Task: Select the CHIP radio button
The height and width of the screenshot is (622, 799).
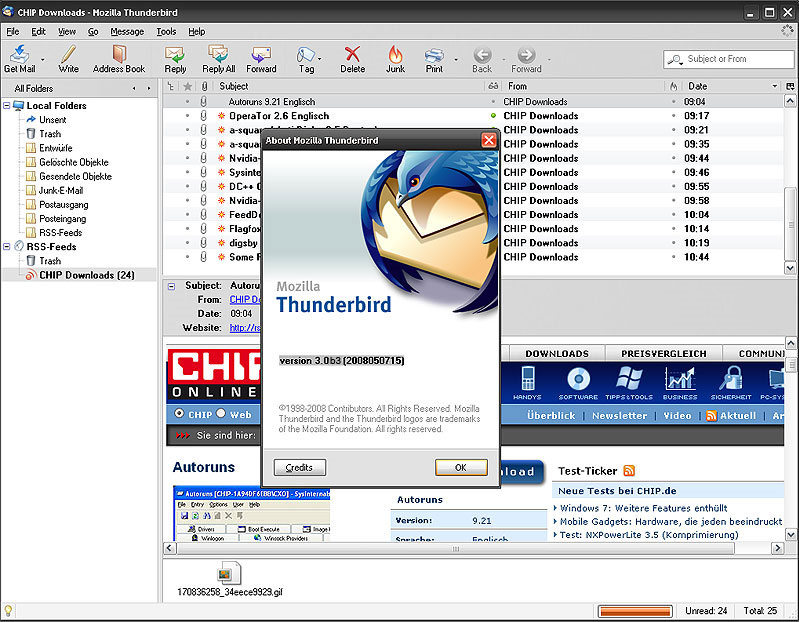Action: tap(179, 414)
